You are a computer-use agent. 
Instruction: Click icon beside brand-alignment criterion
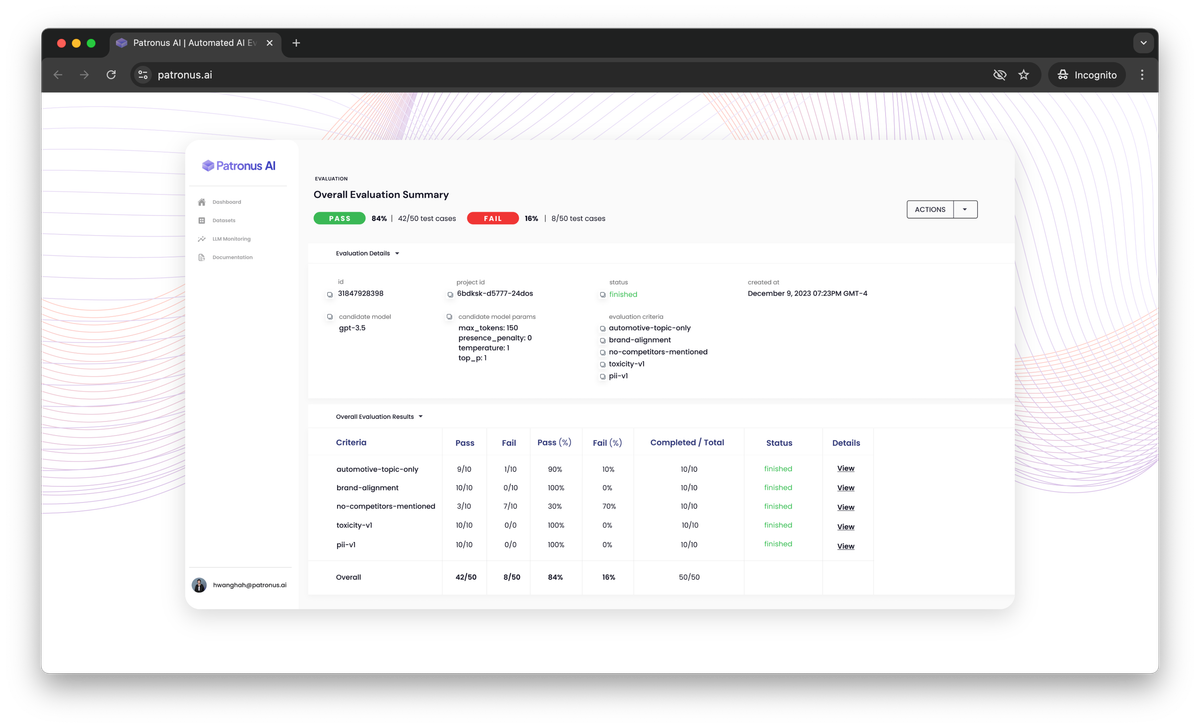tap(602, 341)
